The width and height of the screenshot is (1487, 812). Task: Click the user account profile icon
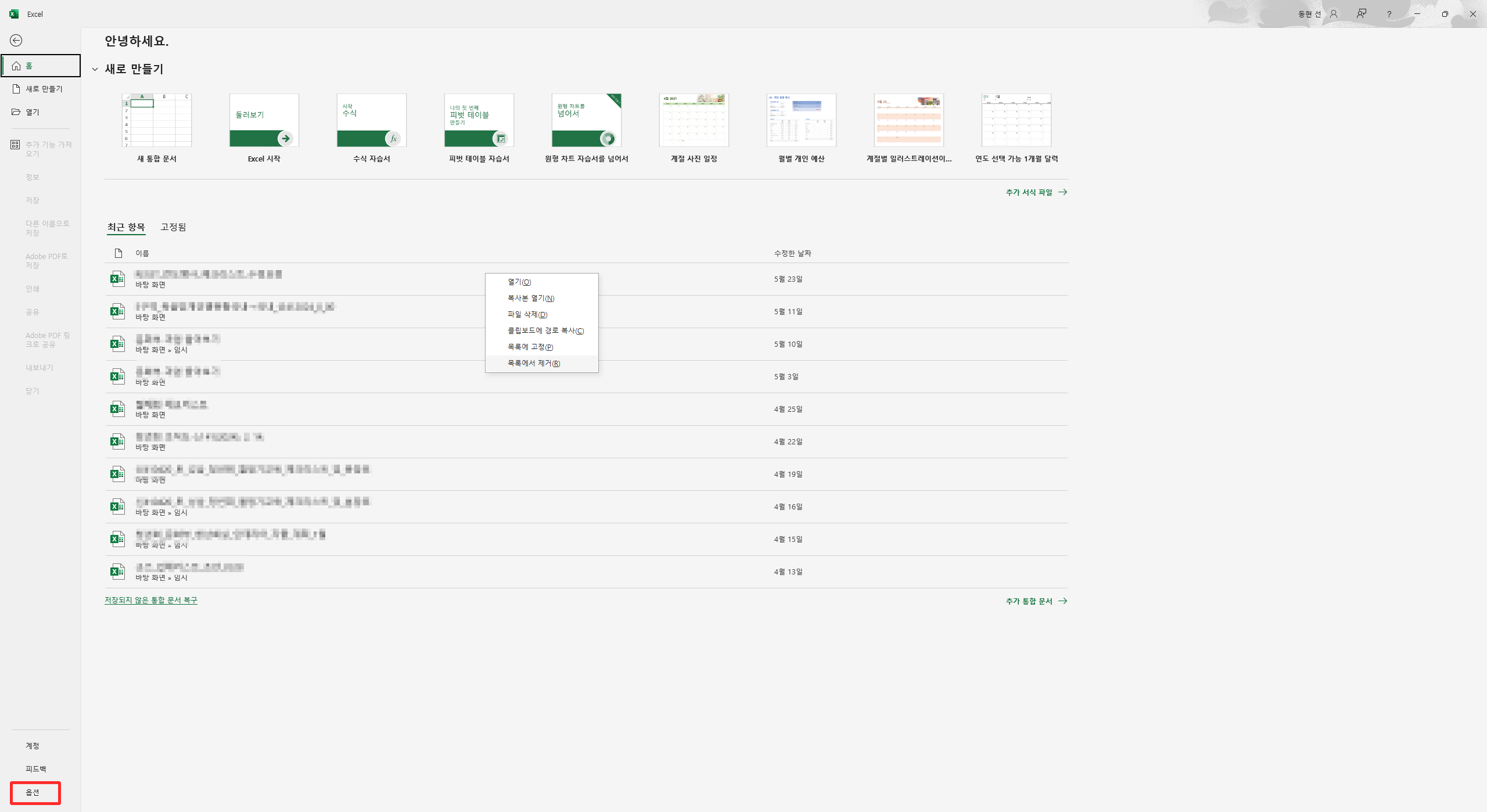(x=1334, y=14)
